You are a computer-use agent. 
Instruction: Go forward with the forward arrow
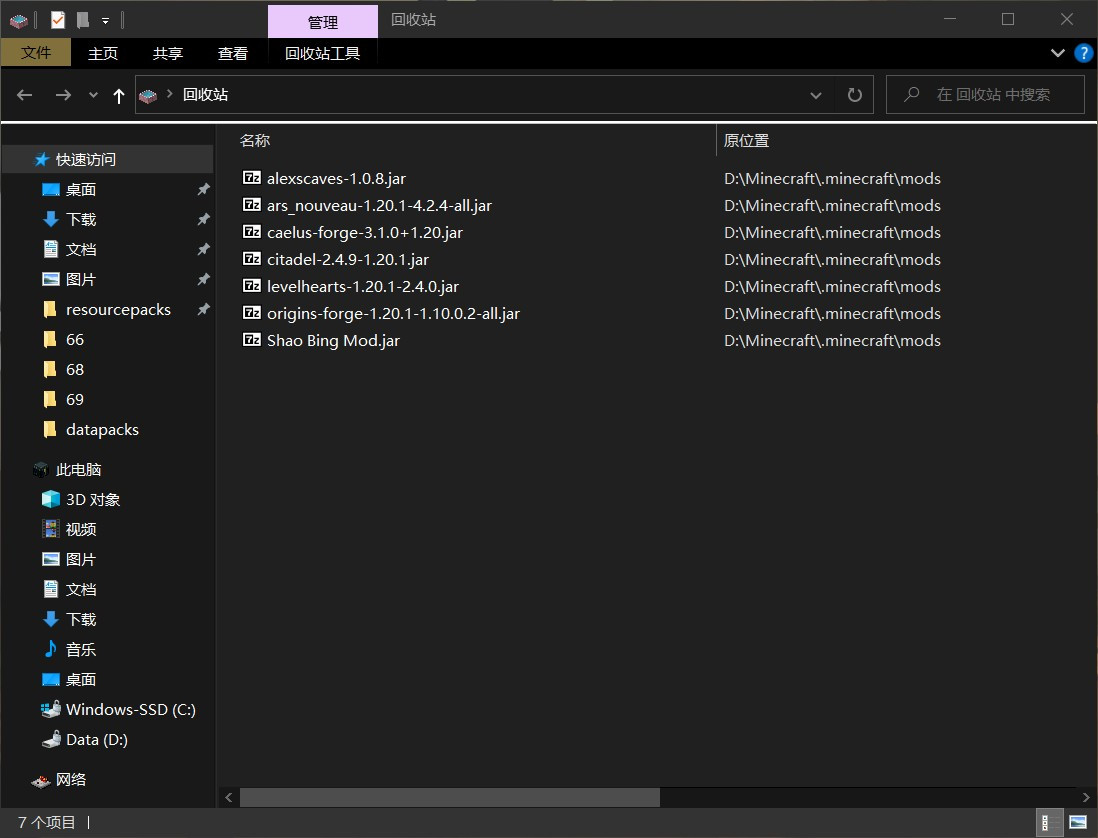[63, 95]
